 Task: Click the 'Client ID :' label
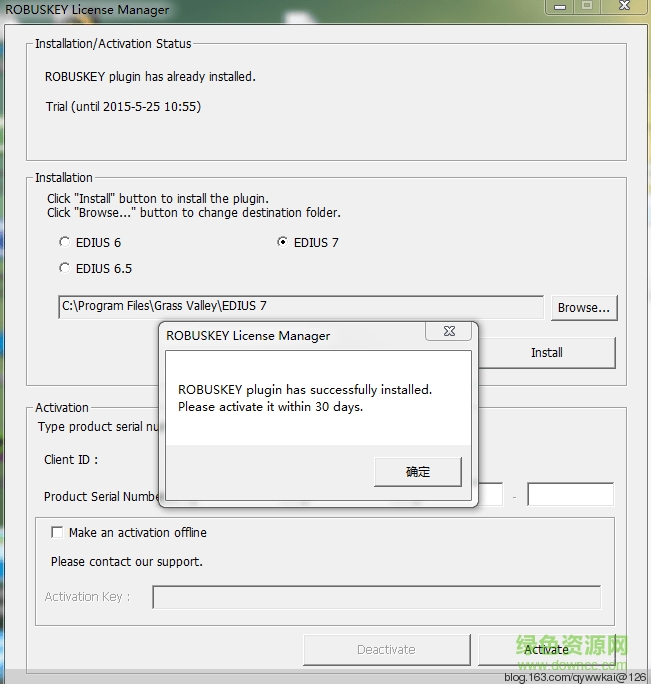tap(71, 459)
